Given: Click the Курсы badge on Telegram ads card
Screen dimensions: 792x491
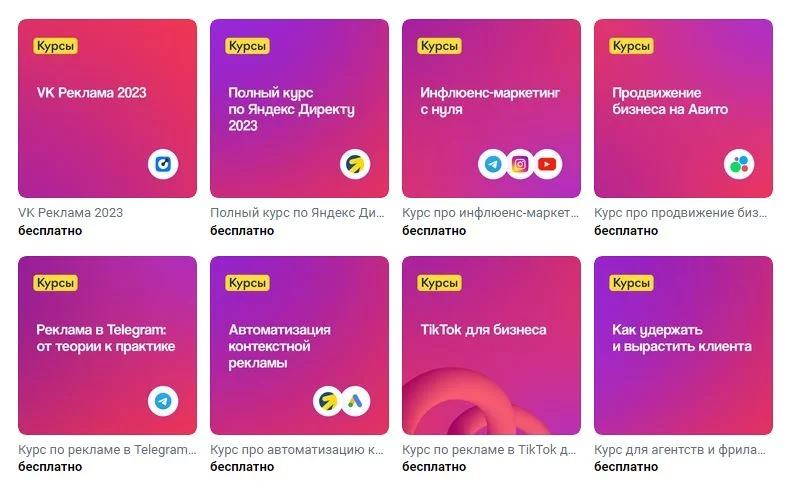Looking at the screenshot, I should pos(56,283).
